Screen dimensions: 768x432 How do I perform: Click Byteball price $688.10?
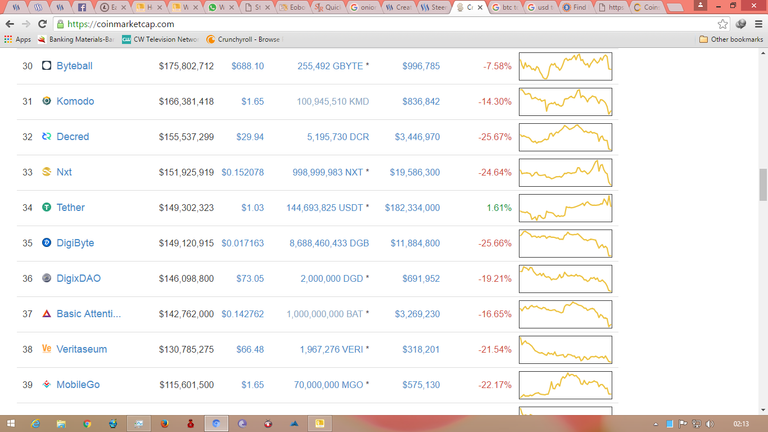click(x=248, y=66)
